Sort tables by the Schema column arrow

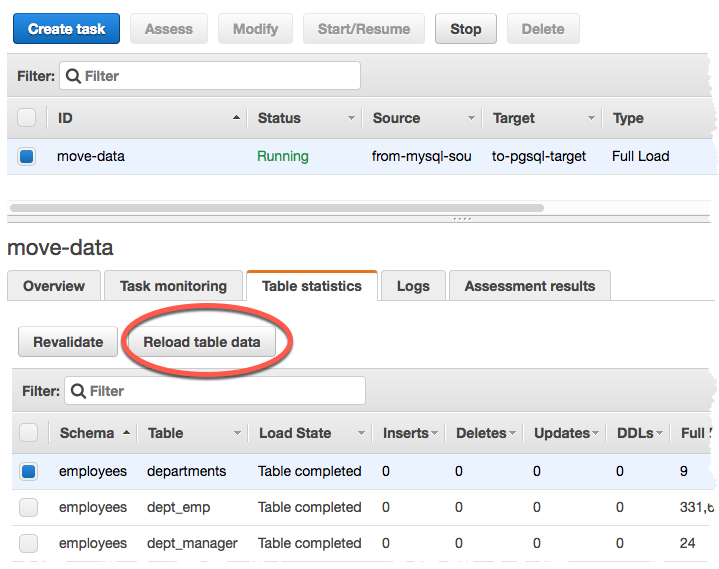[x=126, y=434]
